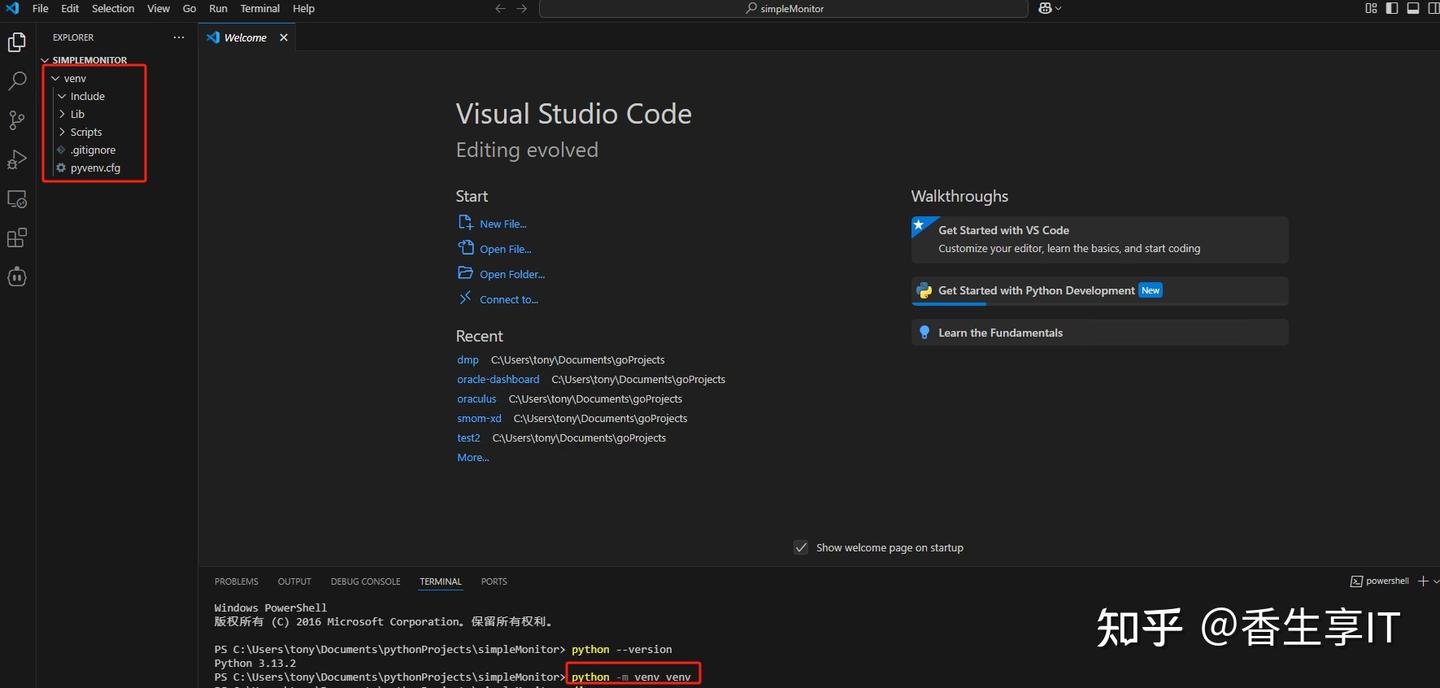Uncheck Show welcome page on startup

(x=801, y=547)
